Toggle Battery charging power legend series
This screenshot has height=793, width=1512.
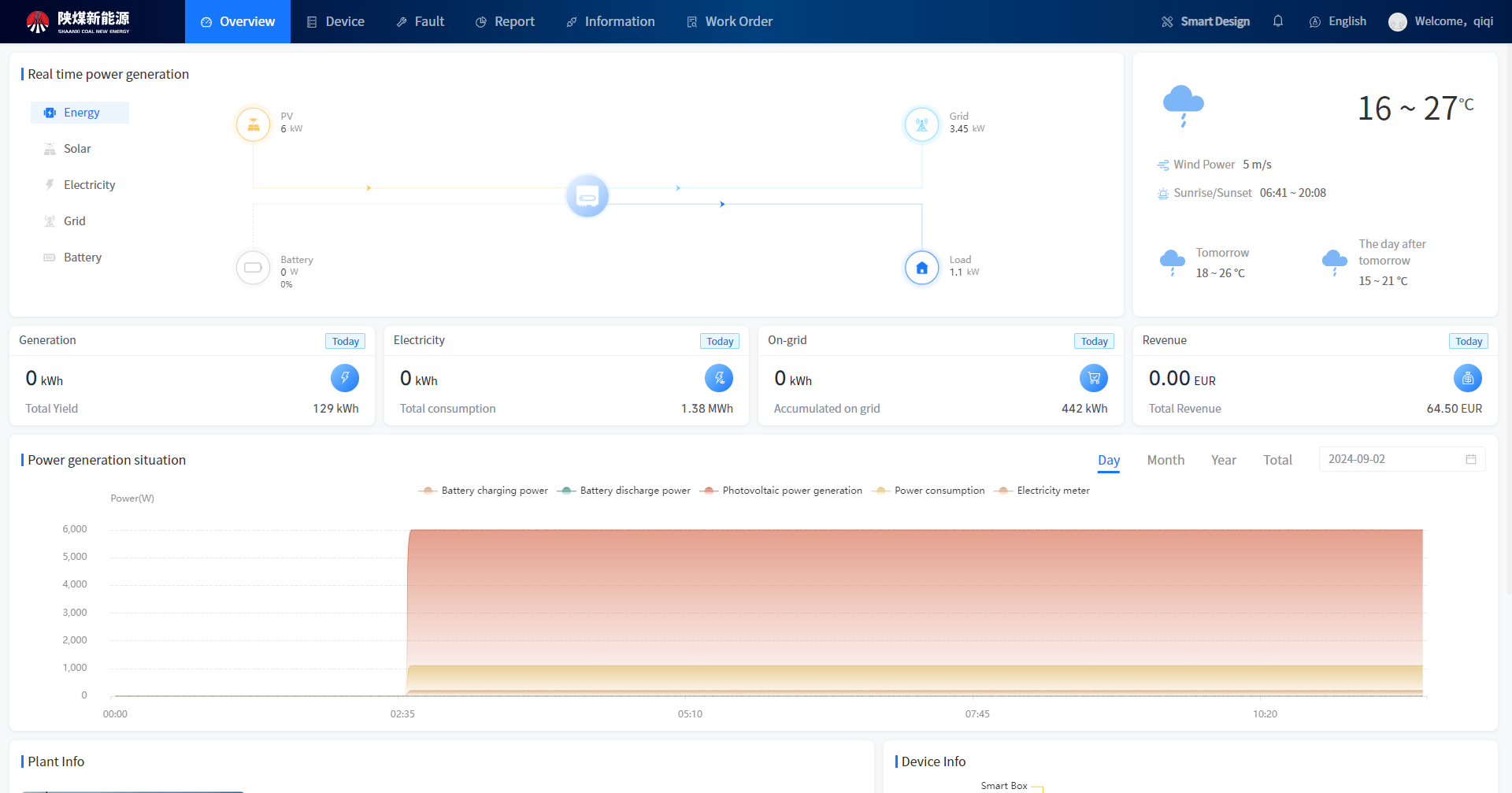point(484,491)
